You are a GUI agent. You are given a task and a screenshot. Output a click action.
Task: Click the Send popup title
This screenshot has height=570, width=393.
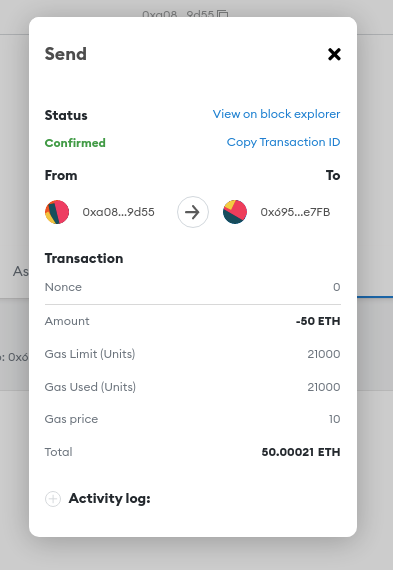66,54
